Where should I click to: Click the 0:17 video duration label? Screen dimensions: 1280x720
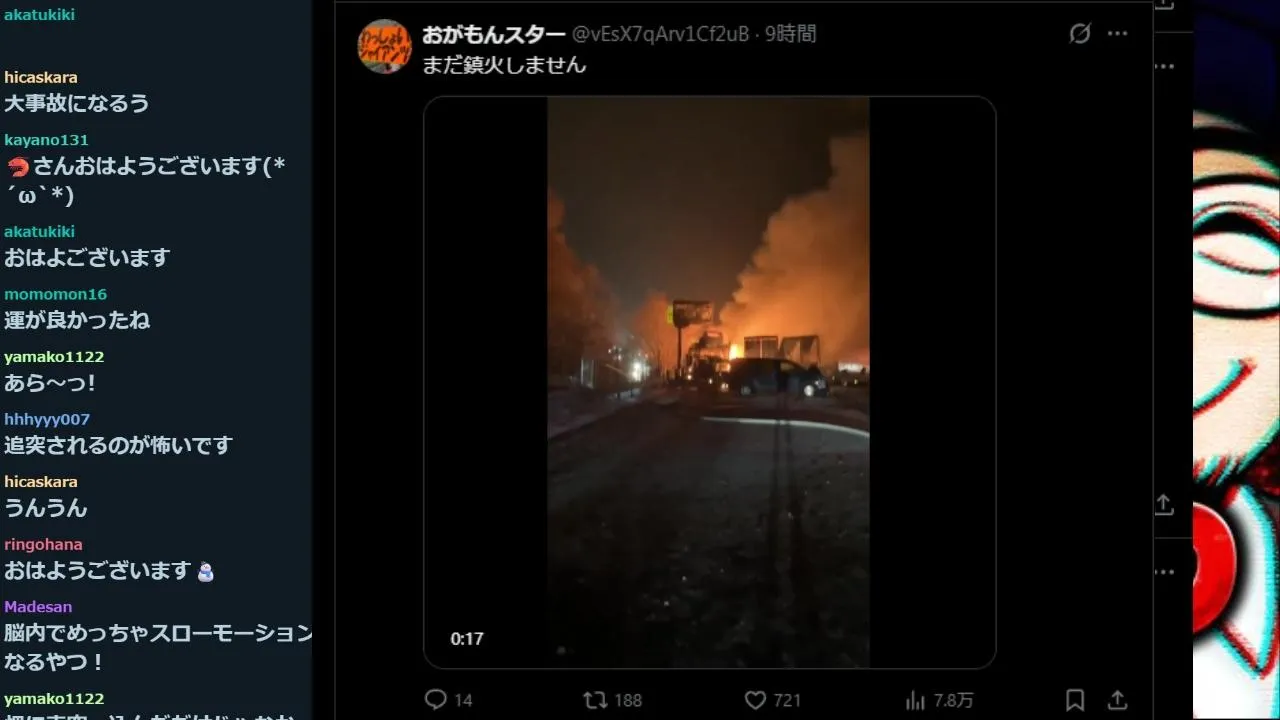tap(467, 638)
